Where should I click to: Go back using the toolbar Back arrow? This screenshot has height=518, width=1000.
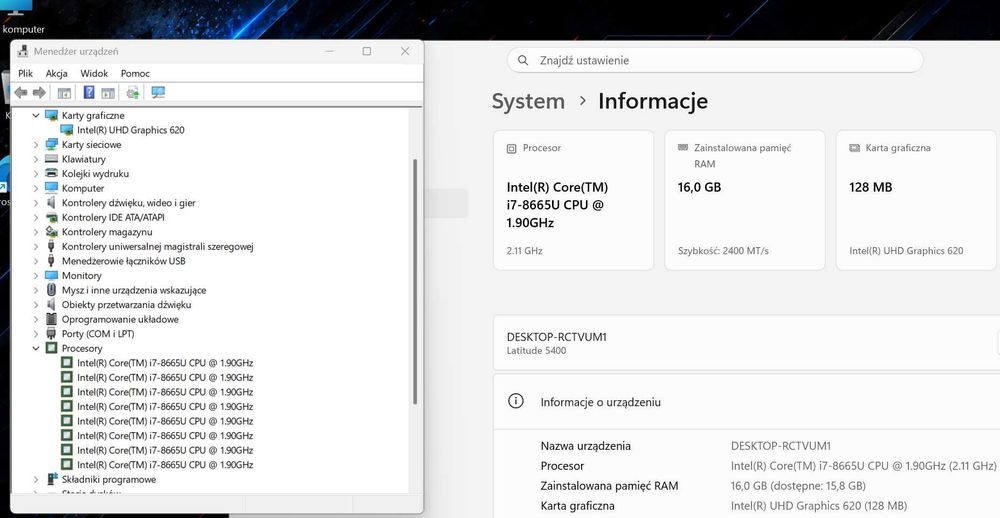point(20,92)
